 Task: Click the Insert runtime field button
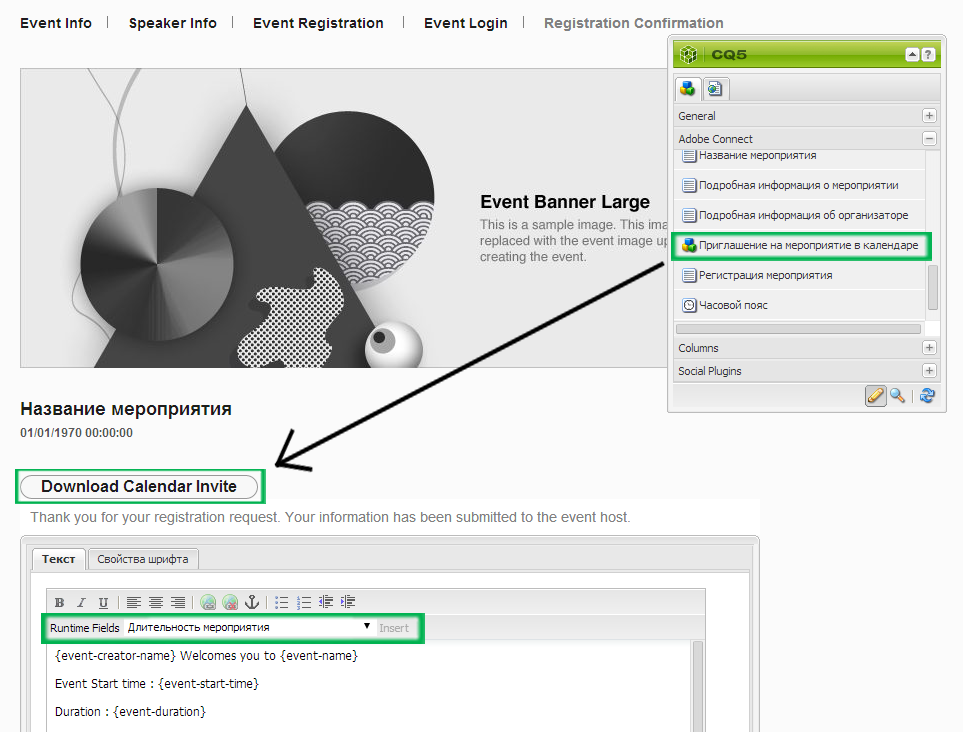point(394,628)
